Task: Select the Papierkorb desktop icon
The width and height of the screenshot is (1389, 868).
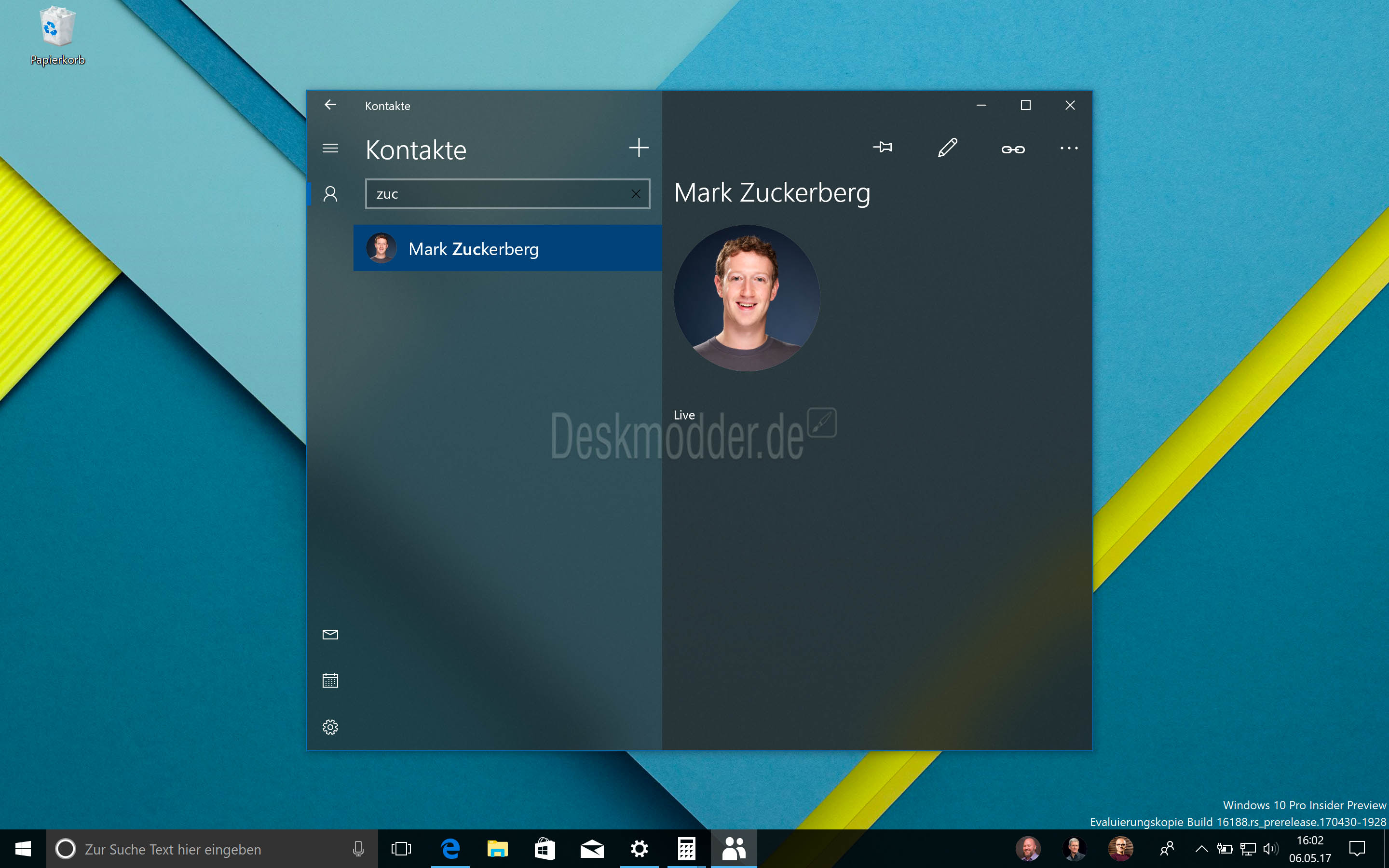Action: [x=57, y=36]
